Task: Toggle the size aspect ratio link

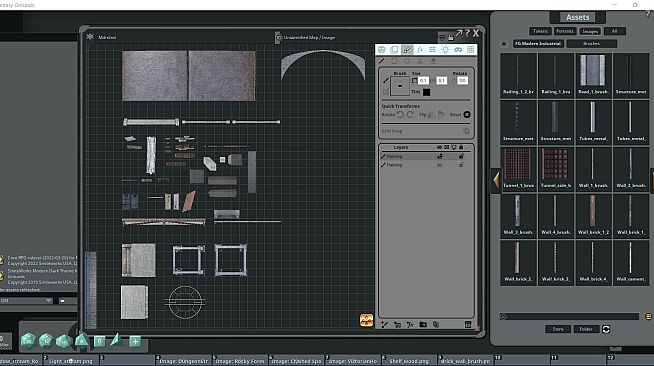Action: (x=433, y=80)
